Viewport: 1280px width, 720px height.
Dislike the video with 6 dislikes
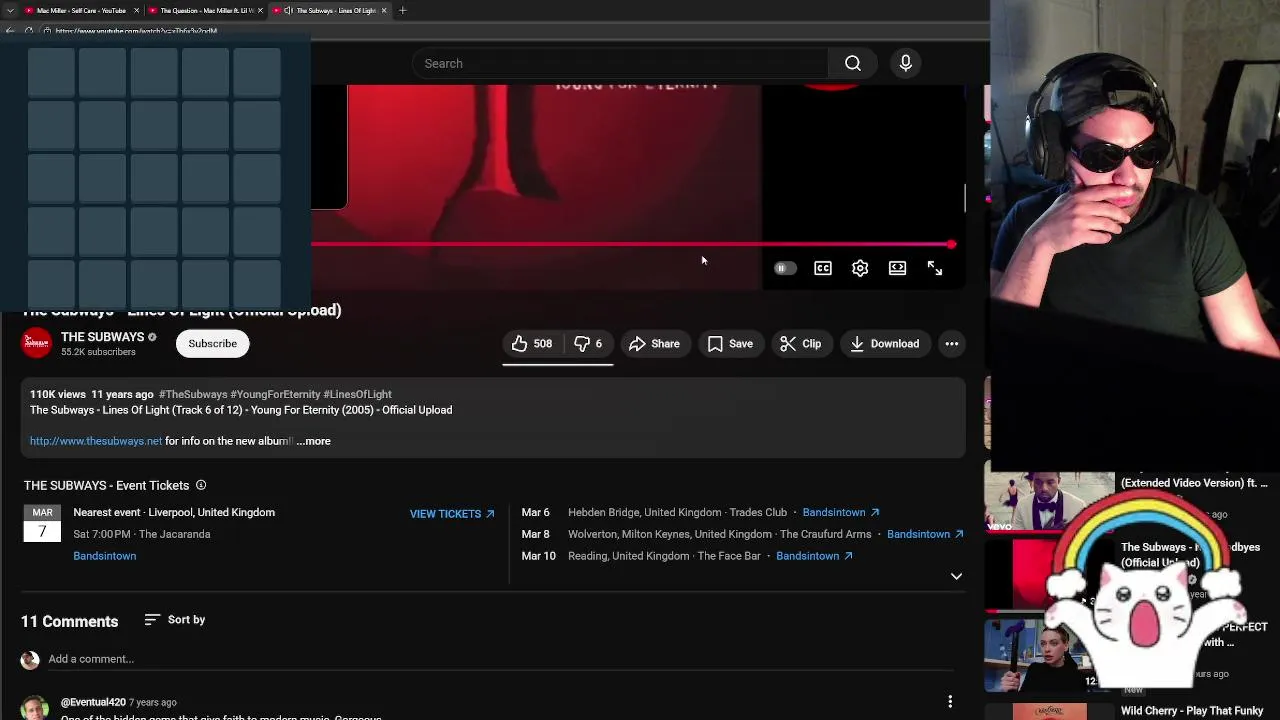click(588, 344)
